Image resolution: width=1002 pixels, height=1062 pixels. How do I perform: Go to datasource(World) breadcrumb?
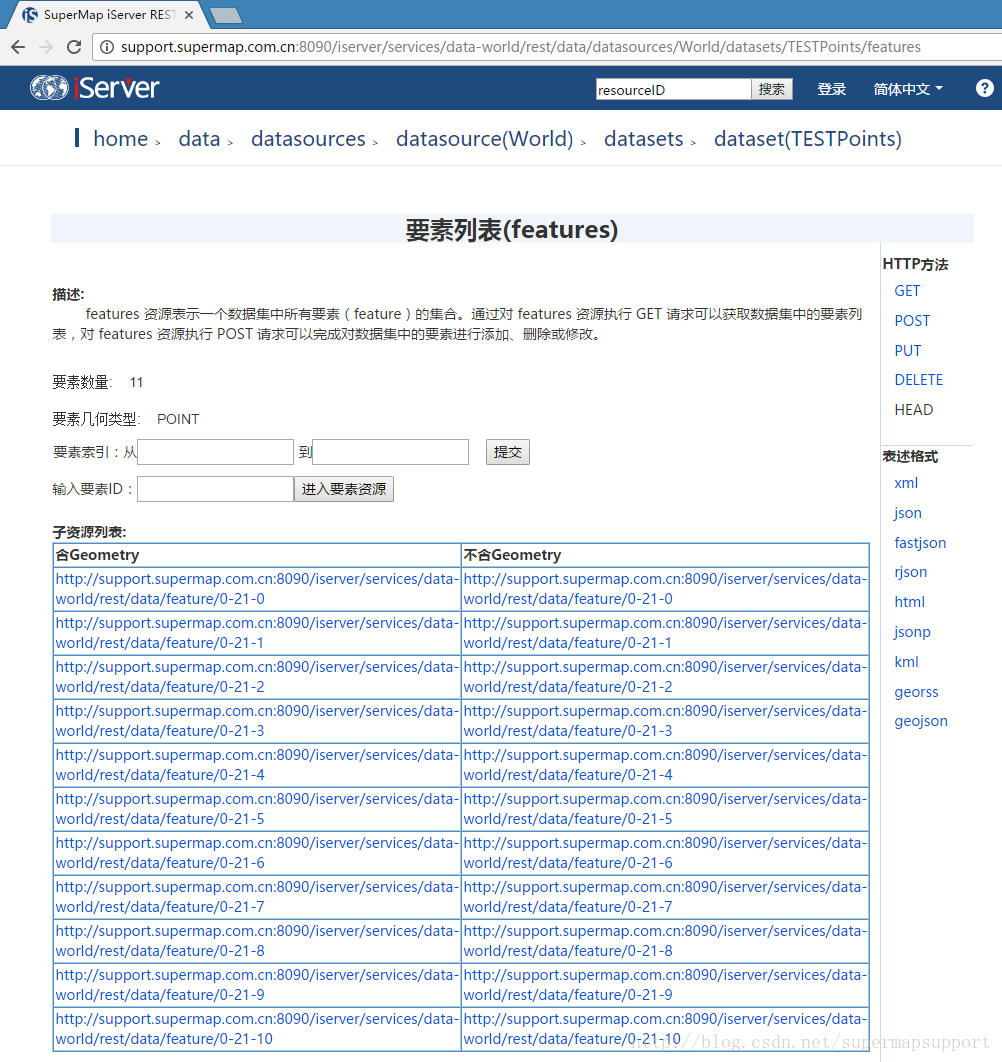484,139
